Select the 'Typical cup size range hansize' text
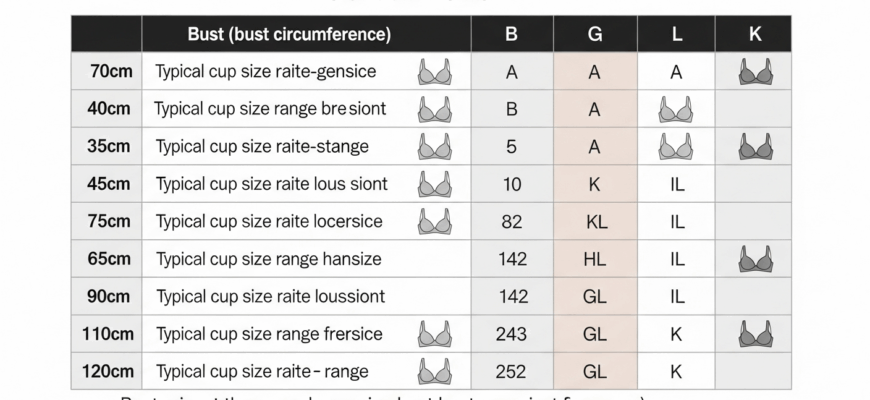The width and height of the screenshot is (870, 400). point(269,259)
